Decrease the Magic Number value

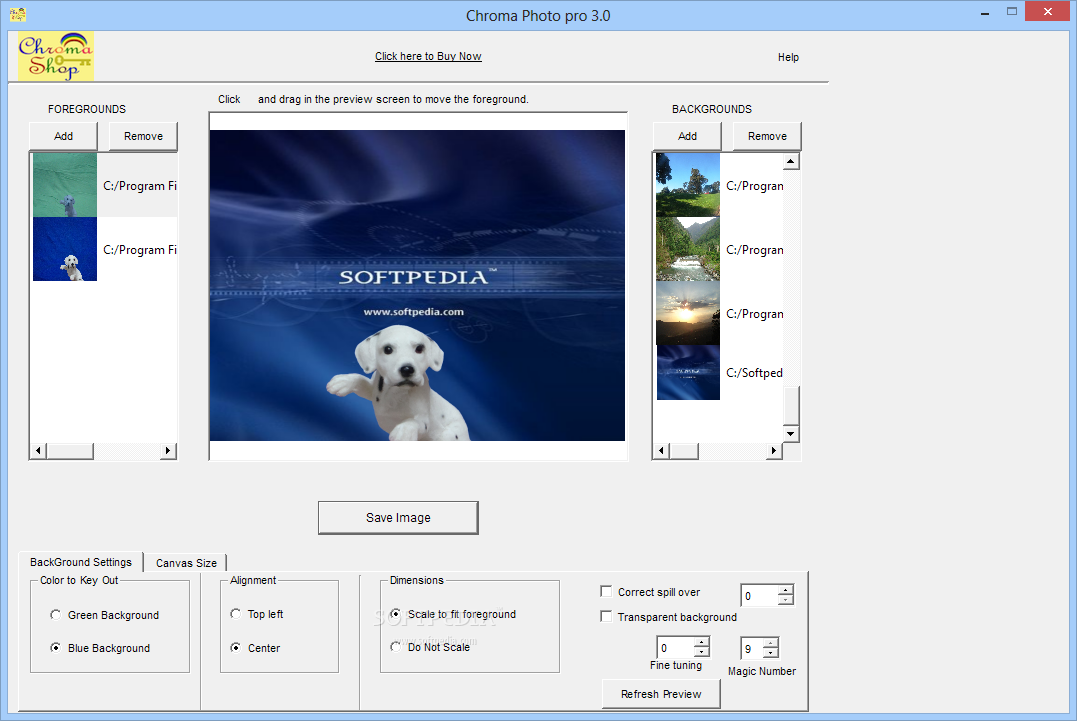coord(771,652)
